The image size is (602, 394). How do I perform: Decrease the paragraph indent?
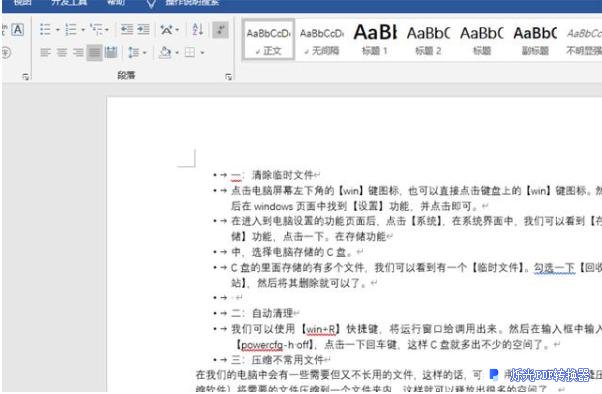click(127, 30)
